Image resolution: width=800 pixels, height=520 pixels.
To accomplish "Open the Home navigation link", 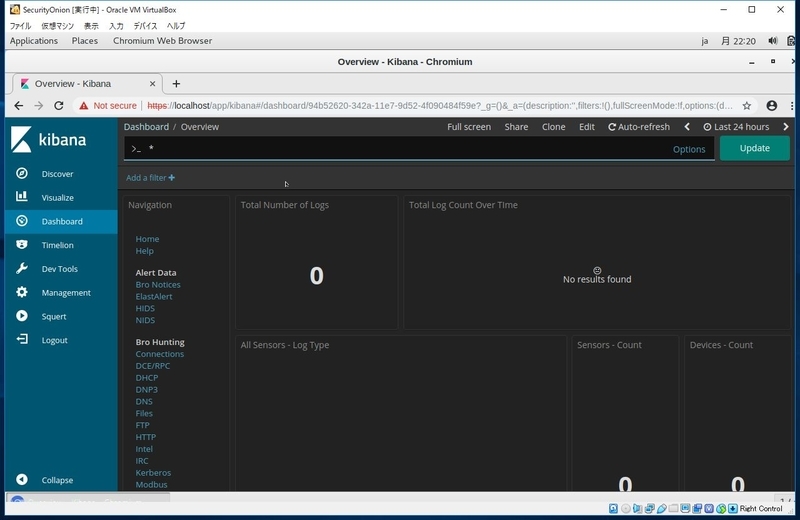I will click(x=147, y=239).
